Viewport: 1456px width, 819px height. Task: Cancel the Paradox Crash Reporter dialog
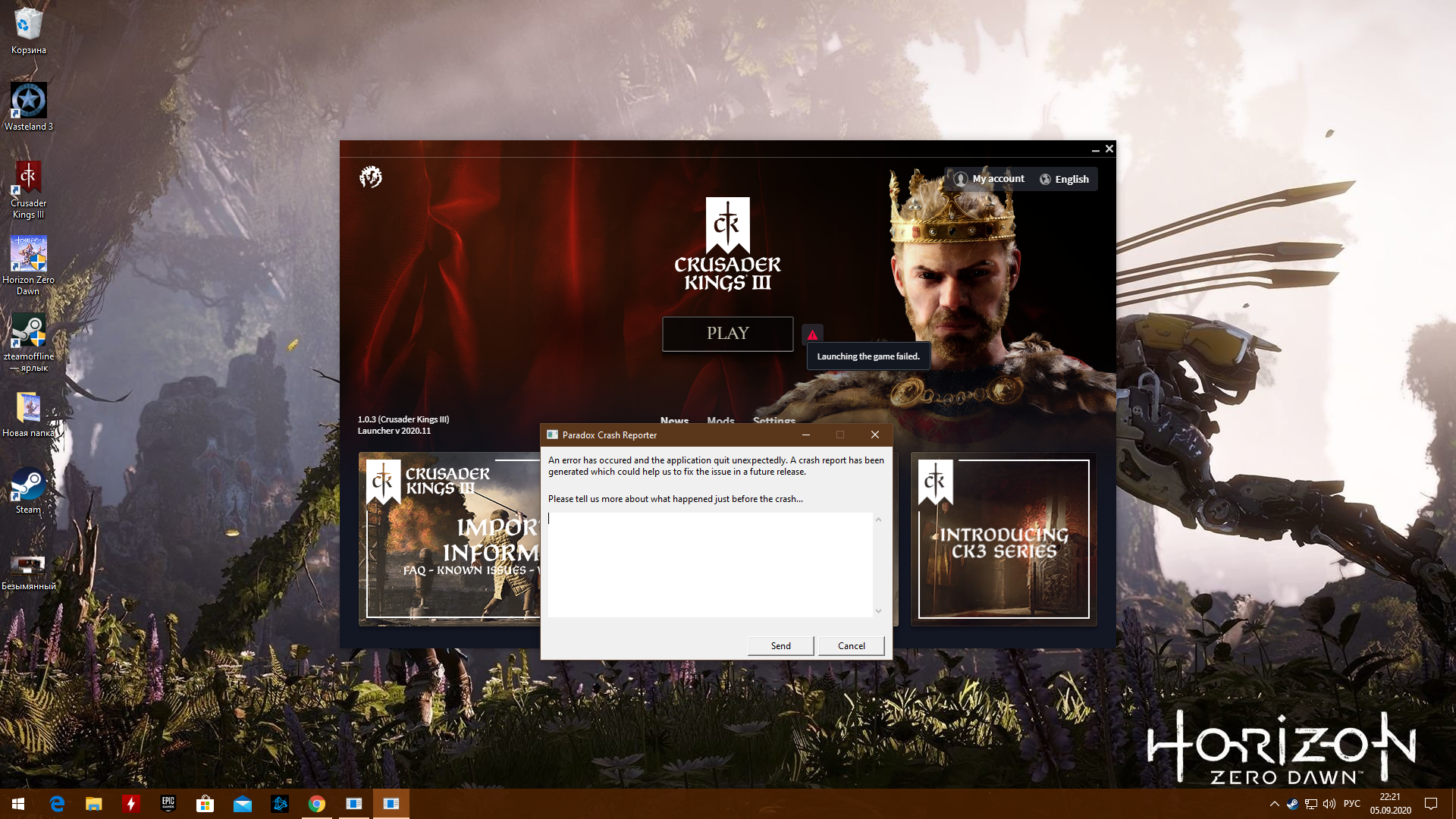coord(851,645)
